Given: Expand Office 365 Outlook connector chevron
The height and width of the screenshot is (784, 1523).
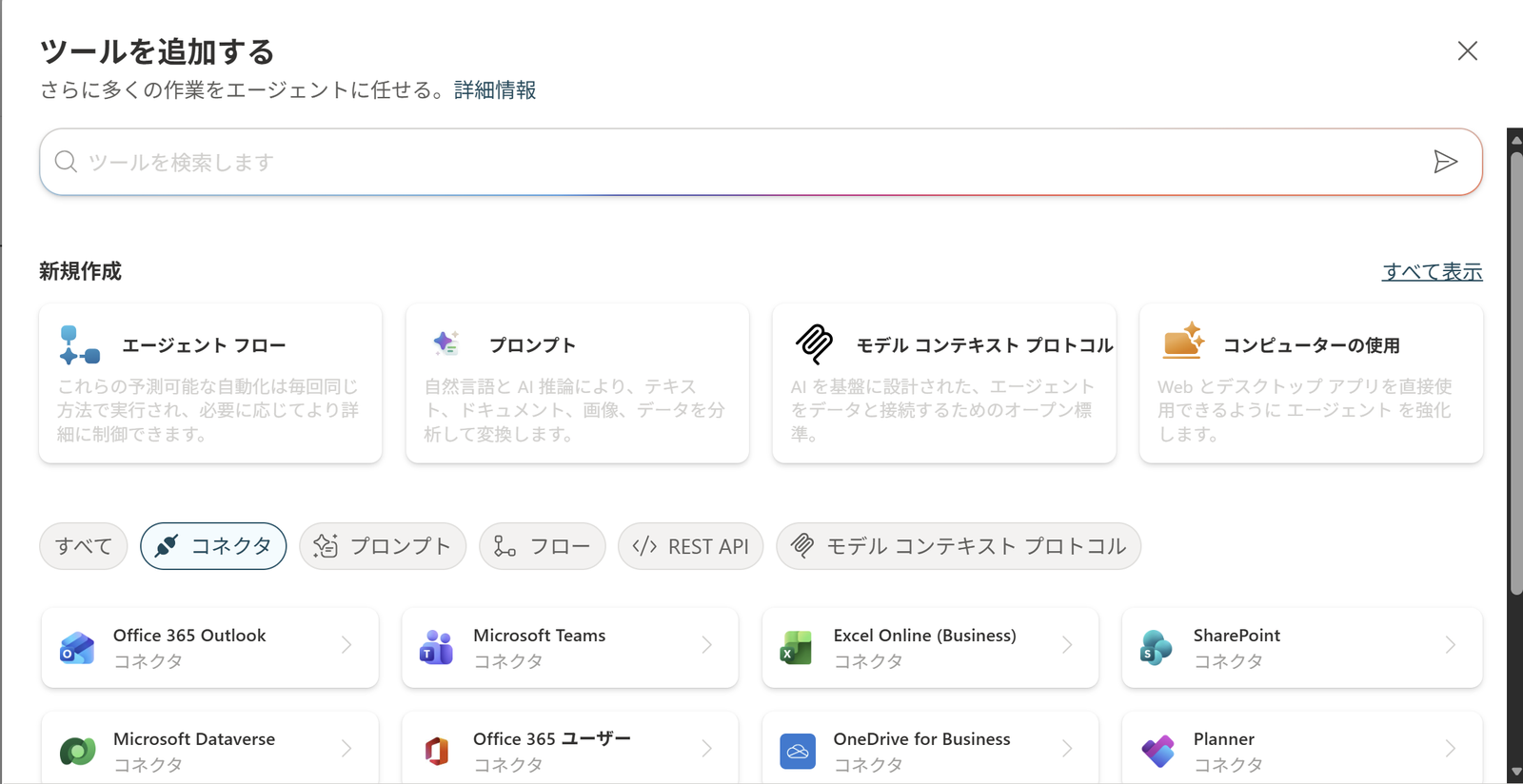Looking at the screenshot, I should pos(346,645).
